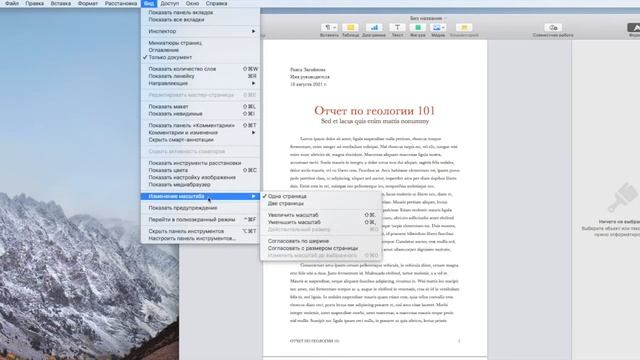Click subtitle 'Sed et lacus quis enim mattis nonummy'

click(x=375, y=121)
